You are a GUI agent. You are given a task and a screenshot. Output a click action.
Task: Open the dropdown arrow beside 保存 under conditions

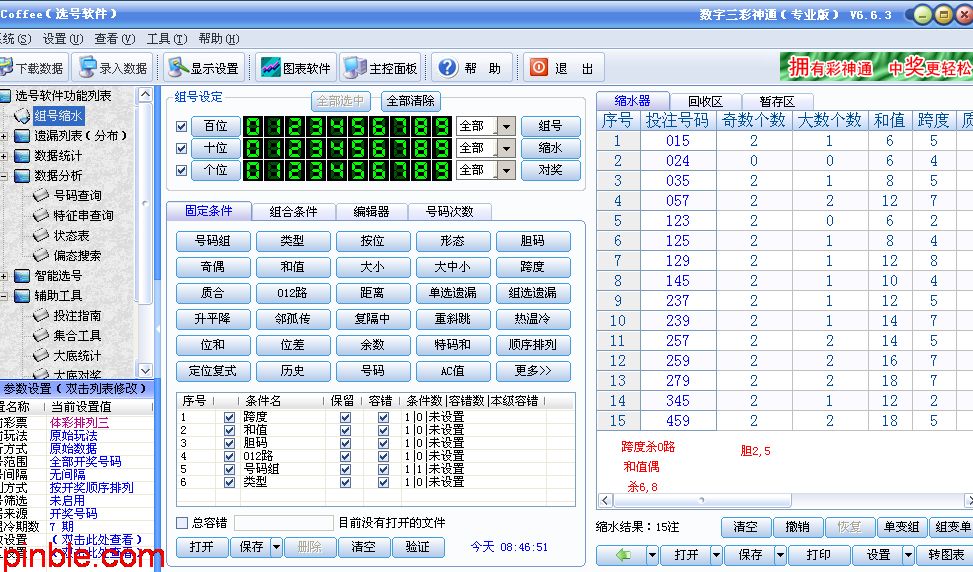[x=277, y=547]
